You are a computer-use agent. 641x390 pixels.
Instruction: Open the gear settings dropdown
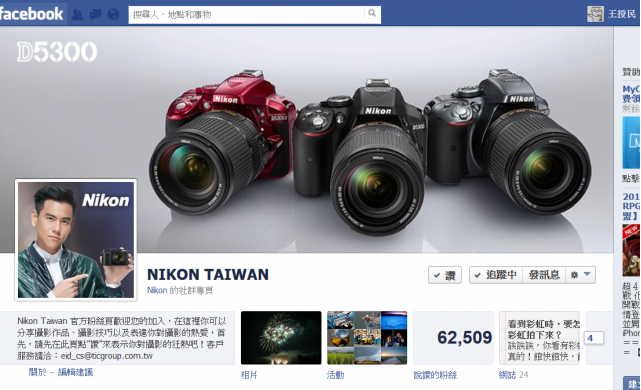coord(580,275)
